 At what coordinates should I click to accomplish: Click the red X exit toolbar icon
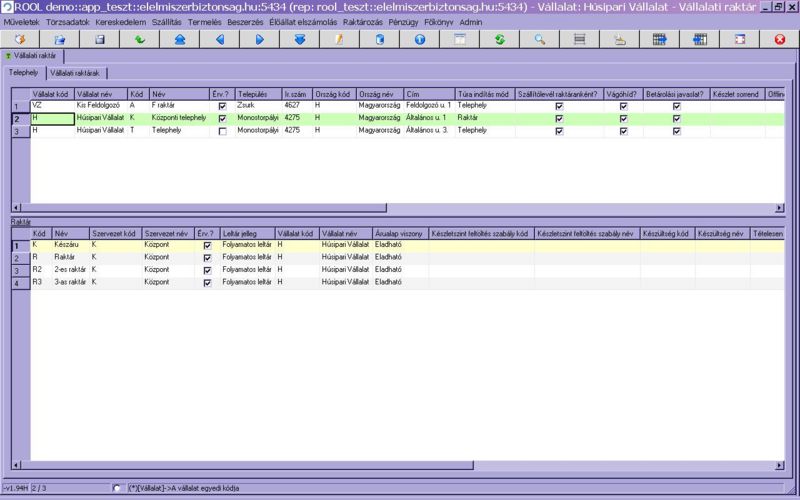780,40
